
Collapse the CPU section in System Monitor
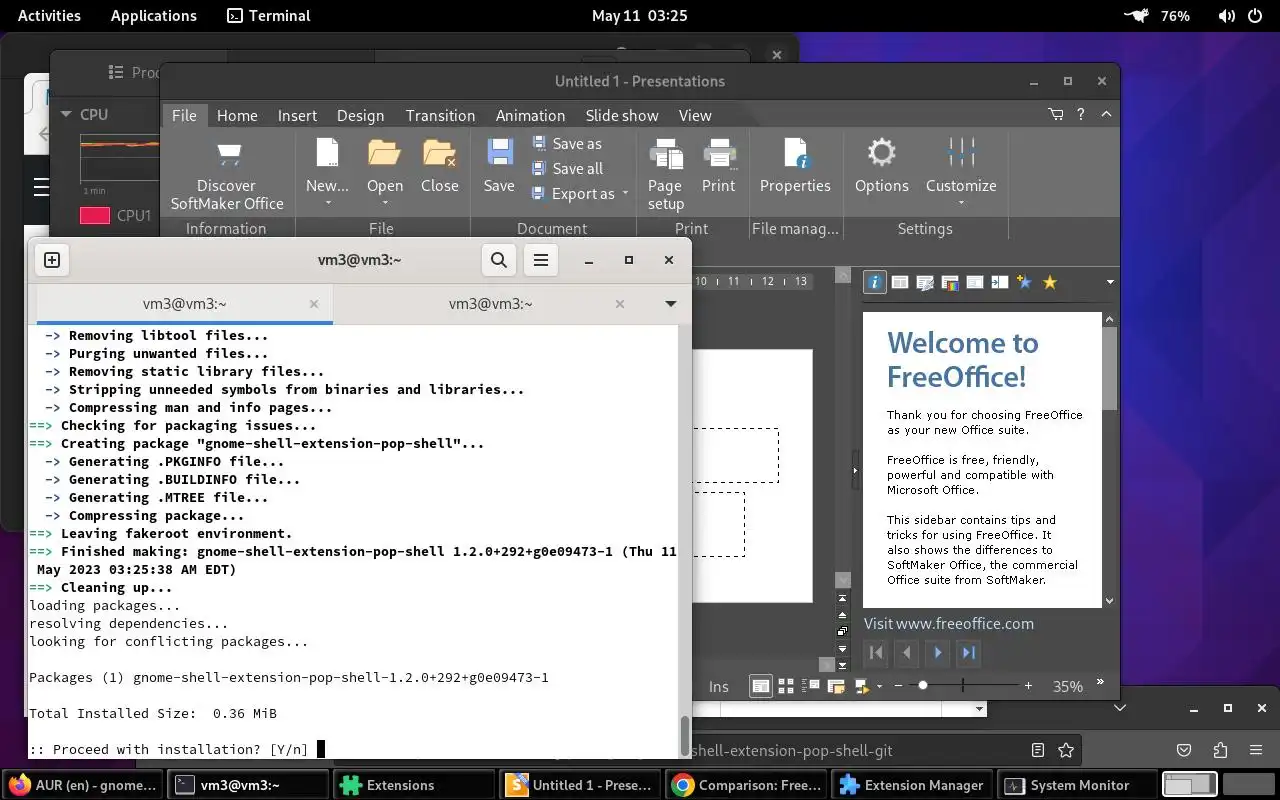(x=67, y=115)
